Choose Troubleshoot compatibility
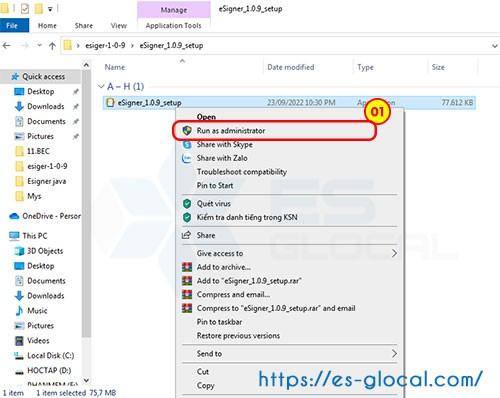Screen dimensions: 500x398 click(242, 172)
